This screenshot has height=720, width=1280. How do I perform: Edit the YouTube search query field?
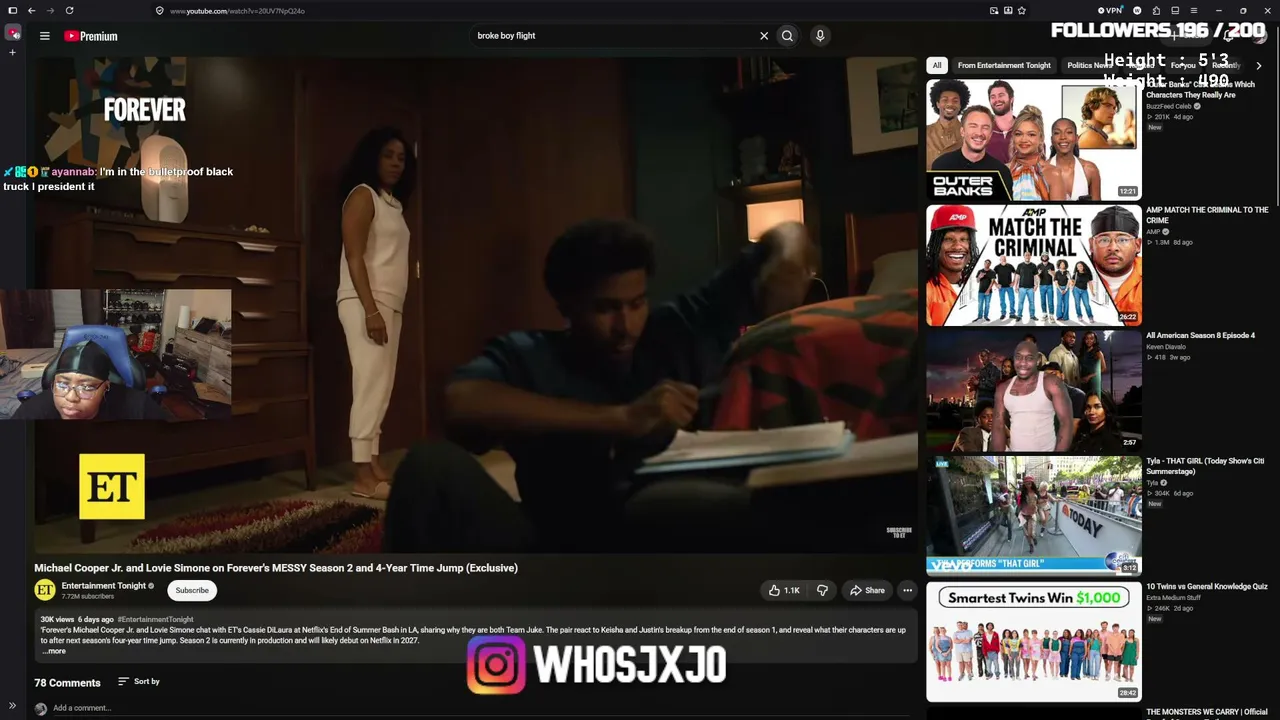click(x=613, y=36)
